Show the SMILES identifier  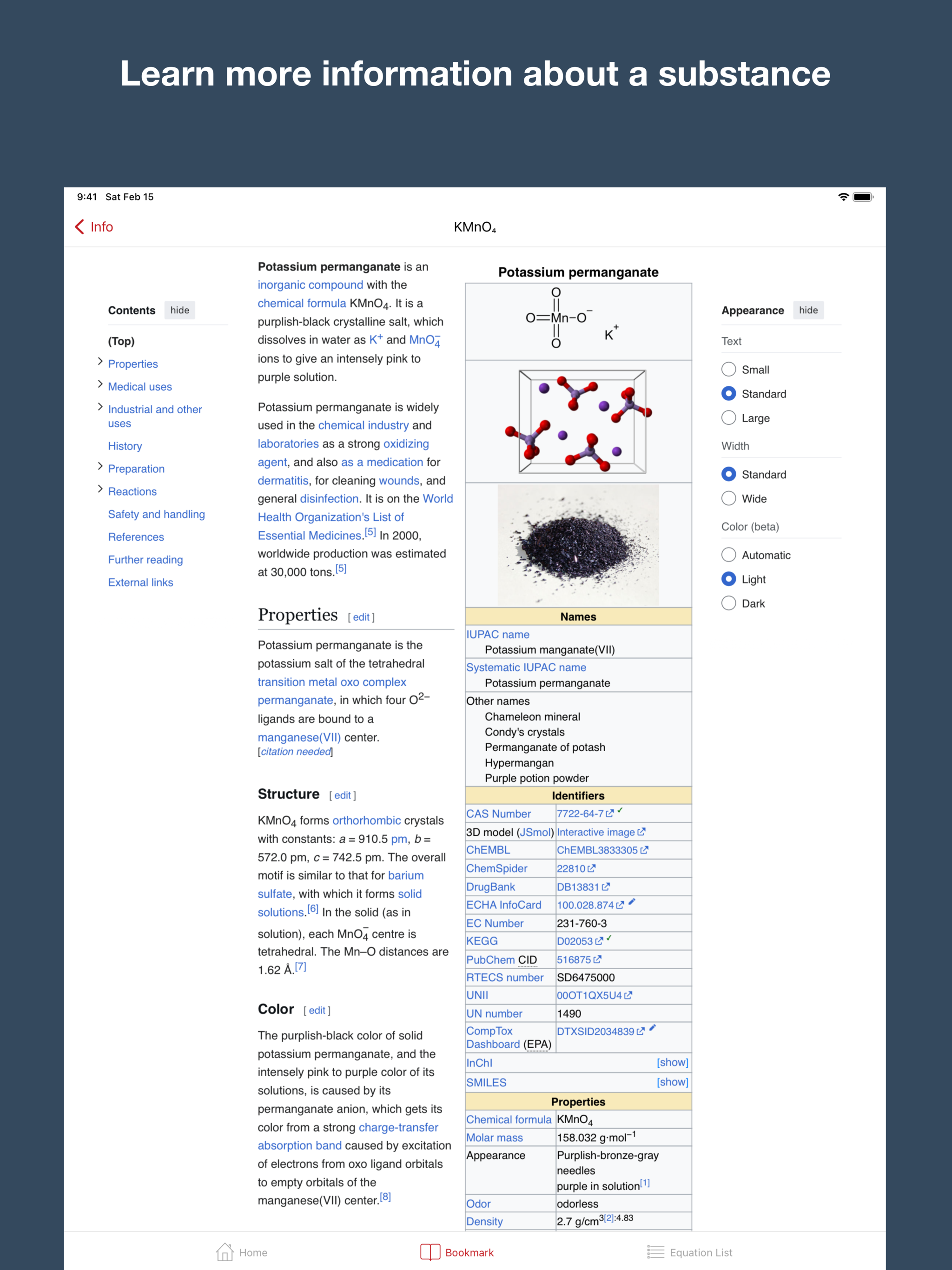point(672,1082)
